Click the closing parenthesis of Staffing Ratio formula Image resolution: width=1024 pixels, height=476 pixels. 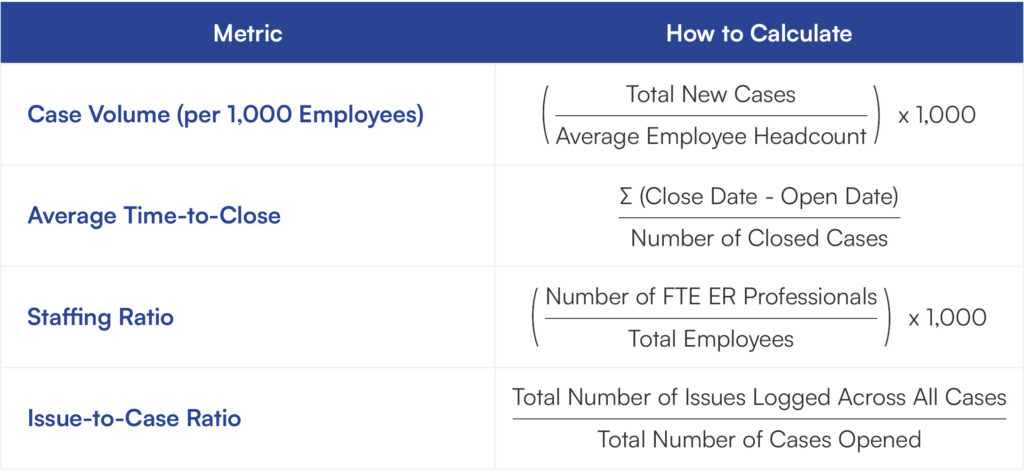[x=887, y=317]
